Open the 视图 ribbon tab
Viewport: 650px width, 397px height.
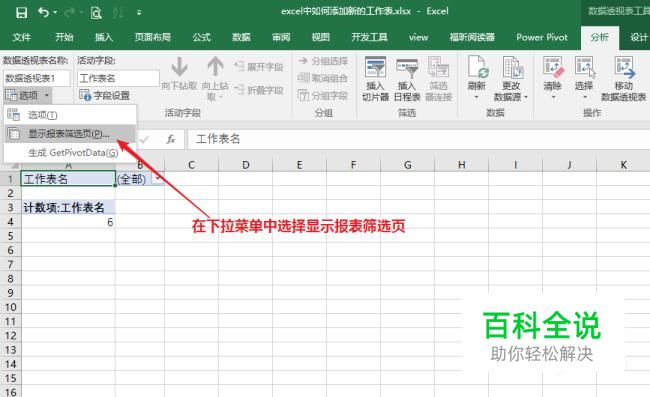pos(320,37)
